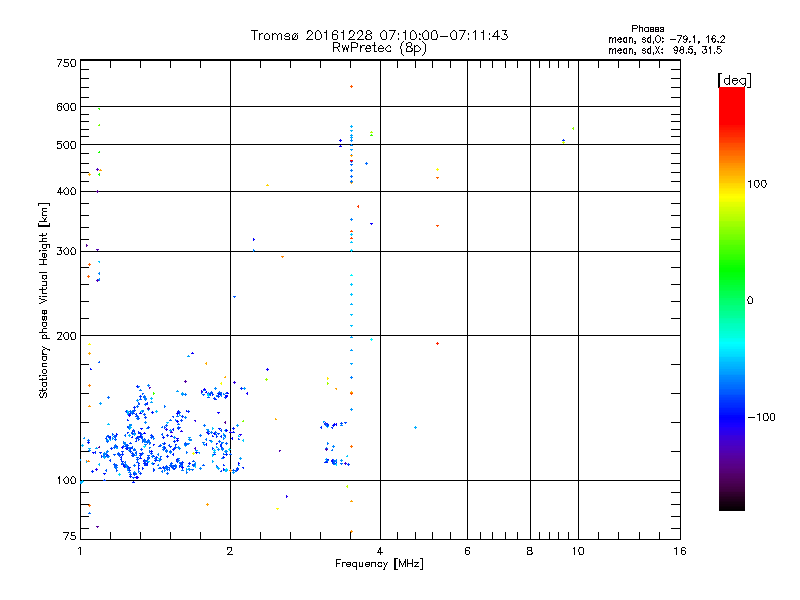
Task: Click the y-axis tick label '300'
Action: [x=66, y=251]
